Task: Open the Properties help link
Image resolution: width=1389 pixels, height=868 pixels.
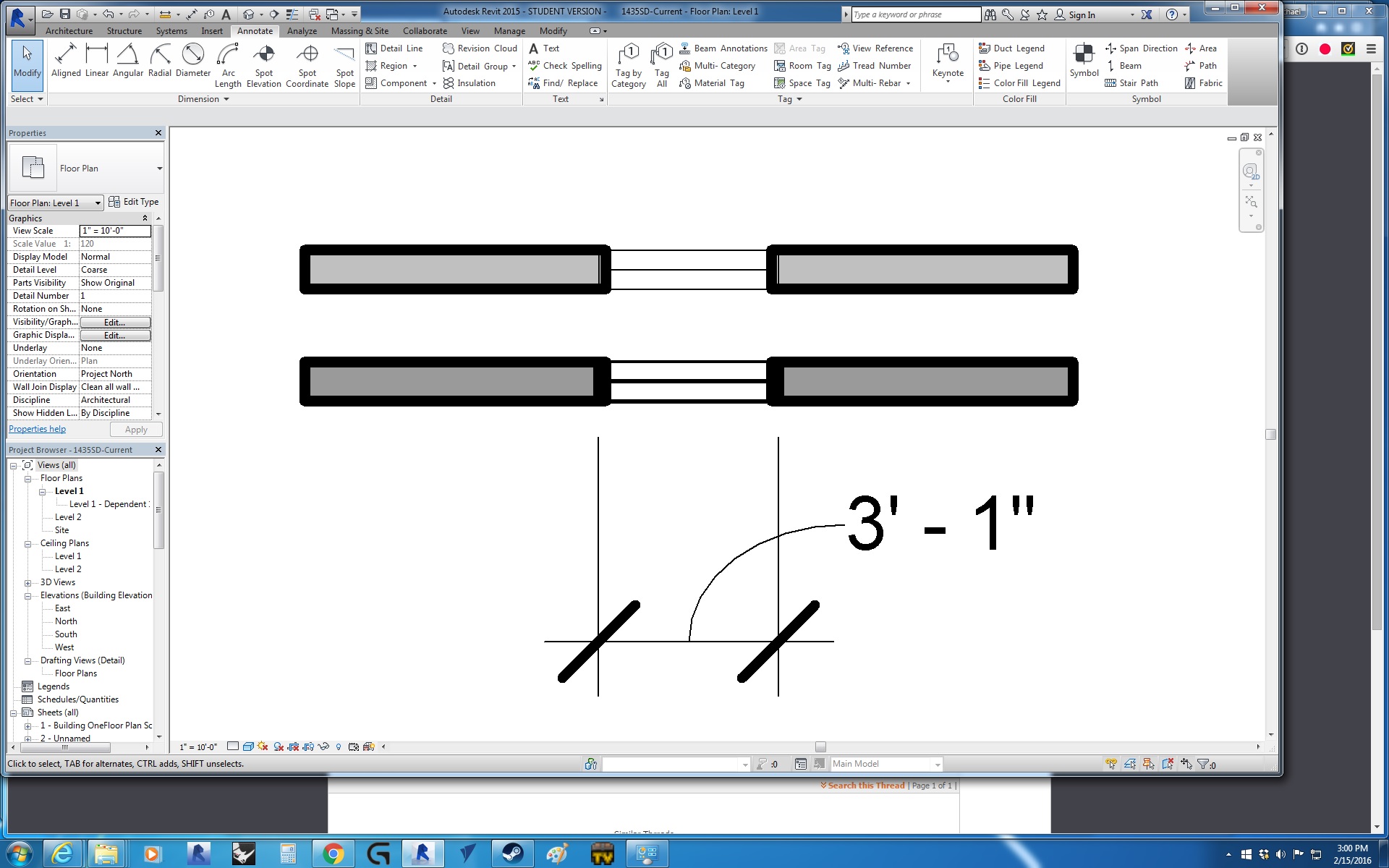Action: coord(37,429)
